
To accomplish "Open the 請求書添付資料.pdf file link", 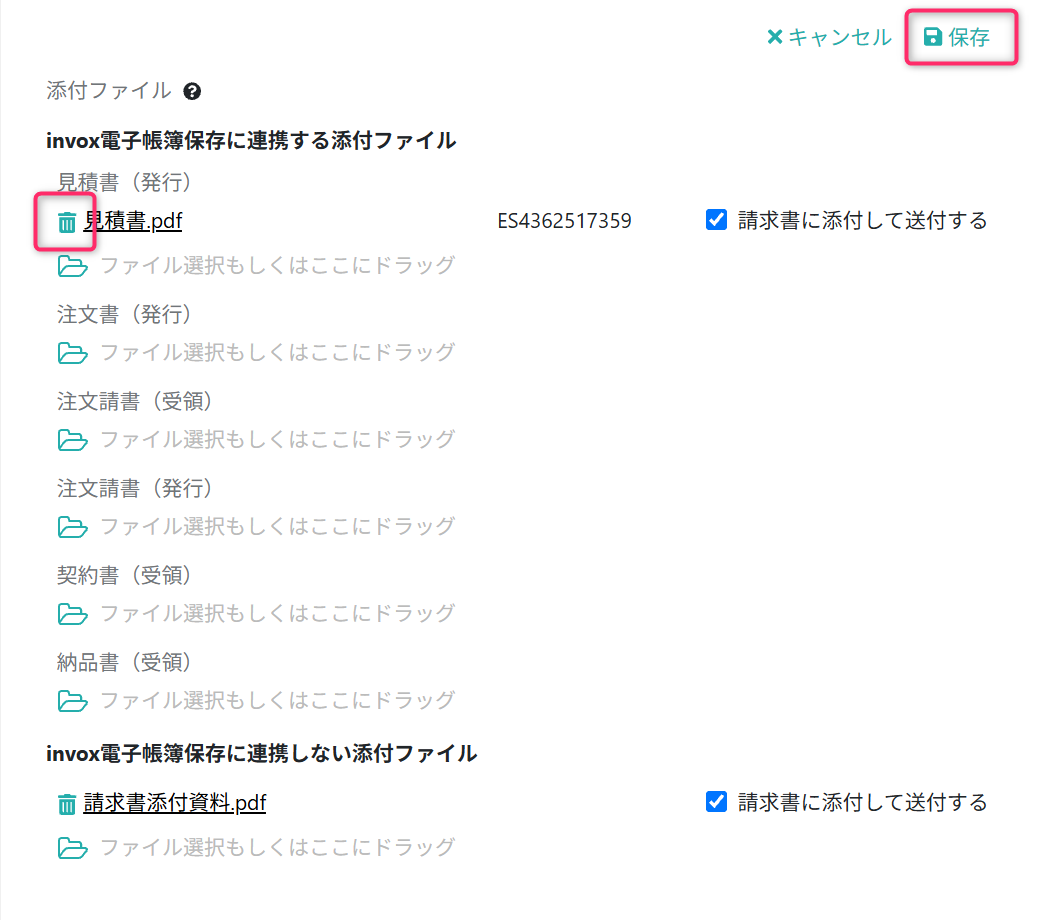I will coord(174,802).
